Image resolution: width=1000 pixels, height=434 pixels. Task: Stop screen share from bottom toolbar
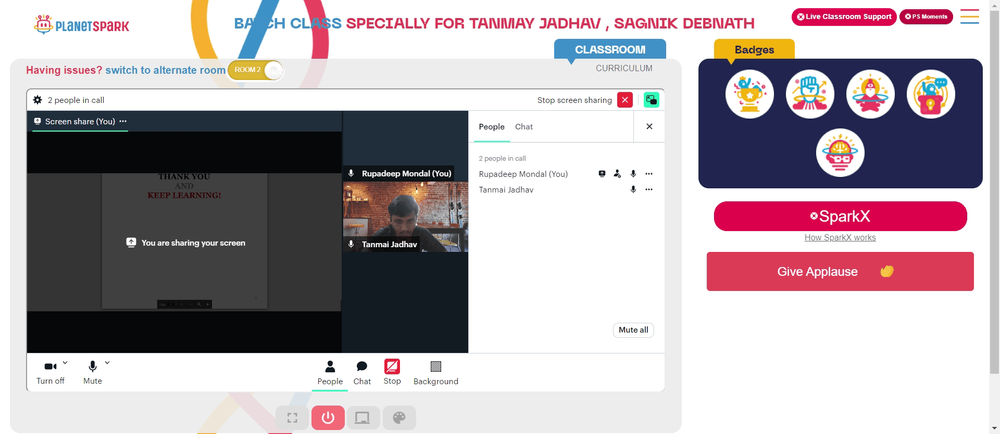coord(392,373)
